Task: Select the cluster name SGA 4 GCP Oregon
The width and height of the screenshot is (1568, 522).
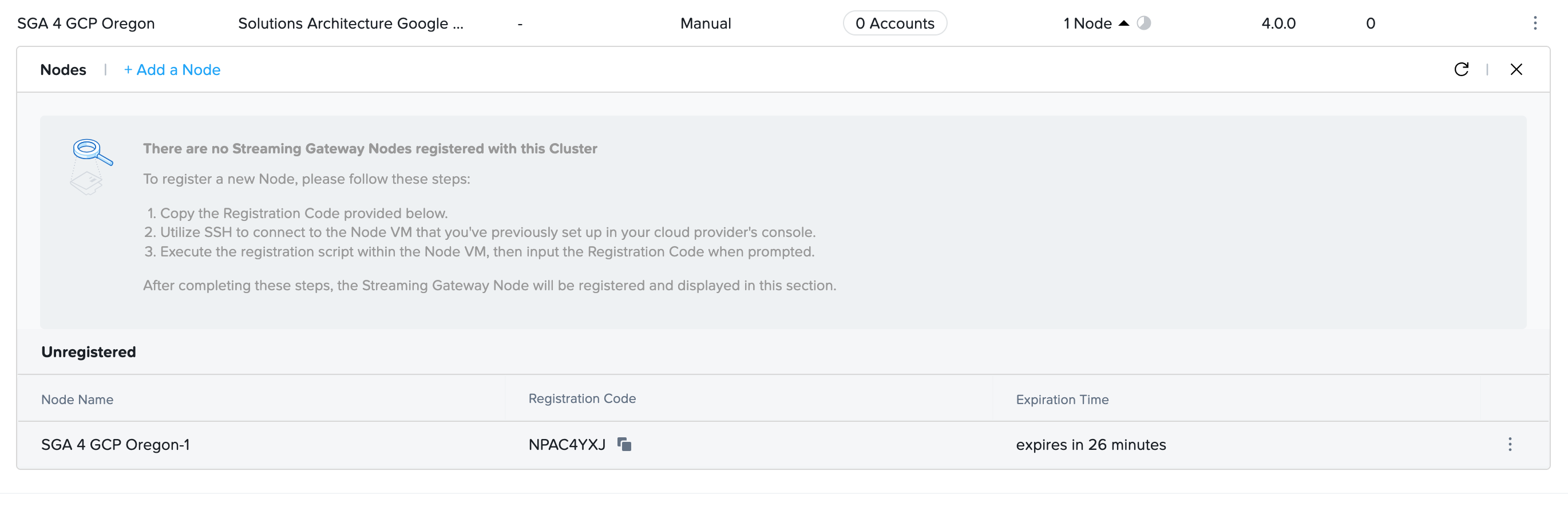Action: (86, 23)
